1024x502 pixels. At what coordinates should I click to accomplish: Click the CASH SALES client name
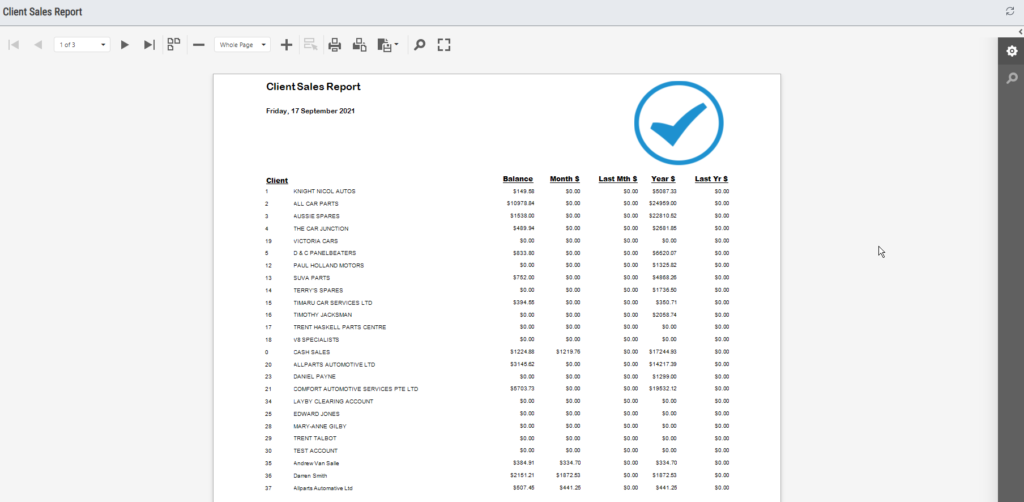(x=312, y=352)
